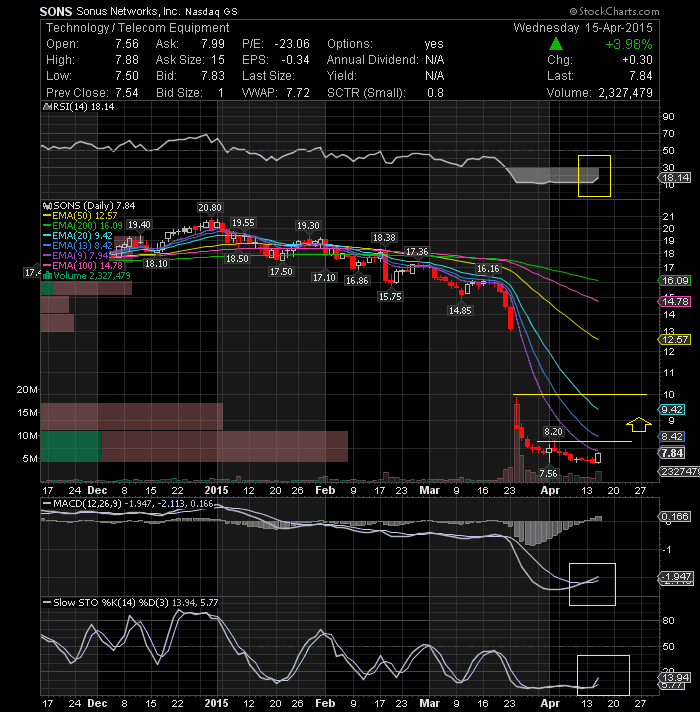
Task: Click the green dash beside EMA(200) legend
Action: point(47,226)
